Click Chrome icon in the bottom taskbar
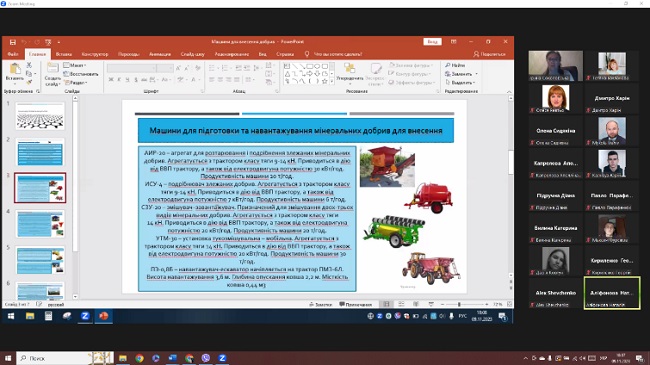The height and width of the screenshot is (365, 650). click(x=139, y=358)
